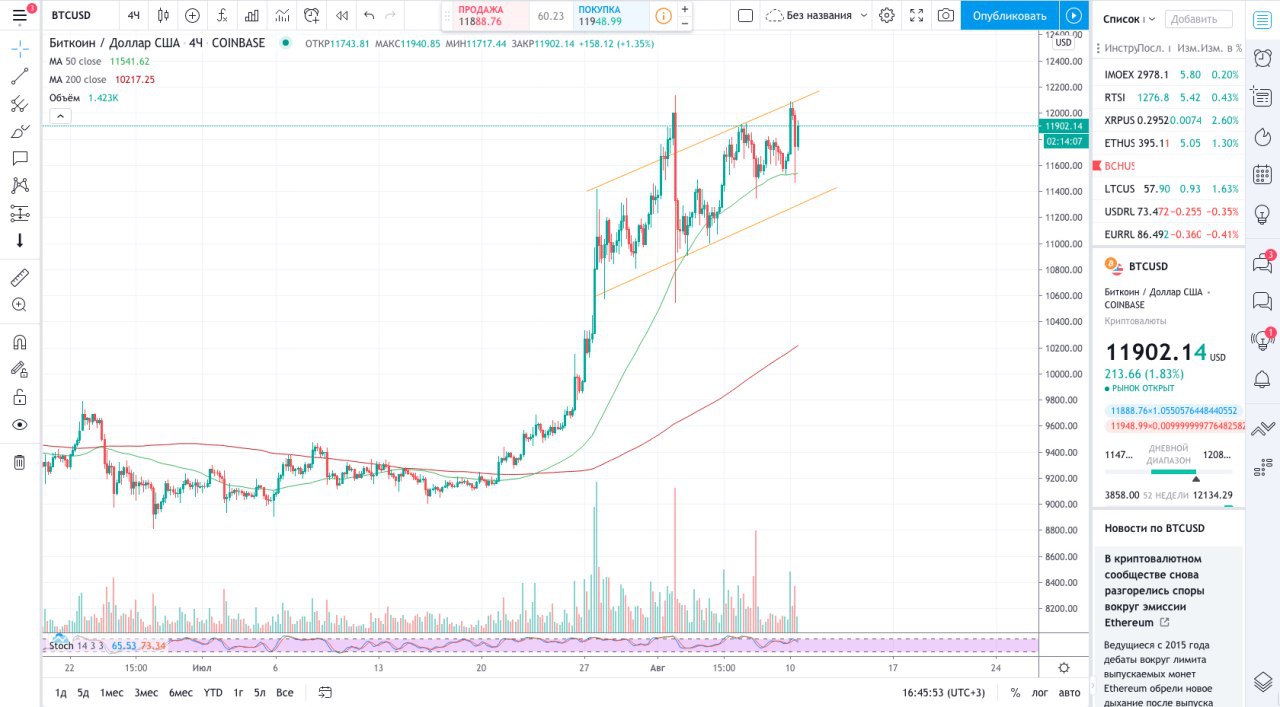This screenshot has width=1280, height=707.
Task: Open the main hamburger menu
Action: point(19,15)
